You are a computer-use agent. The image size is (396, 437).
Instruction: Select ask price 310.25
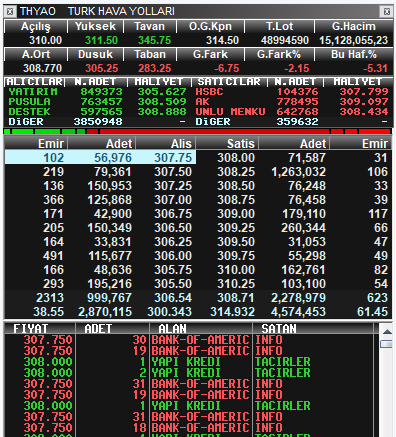click(x=236, y=284)
